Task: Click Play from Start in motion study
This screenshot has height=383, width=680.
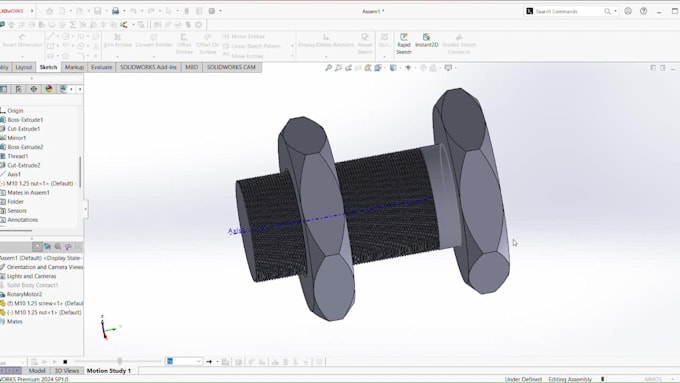Action: pyautogui.click(x=45, y=361)
